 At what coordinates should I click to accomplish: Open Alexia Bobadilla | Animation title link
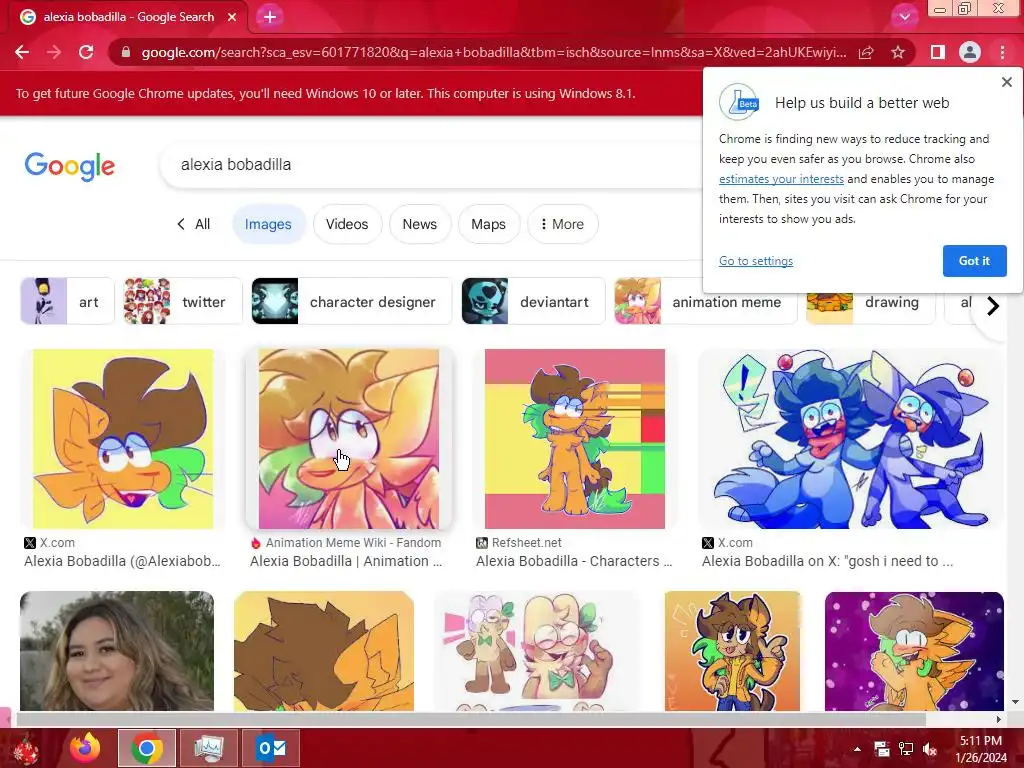pos(346,561)
